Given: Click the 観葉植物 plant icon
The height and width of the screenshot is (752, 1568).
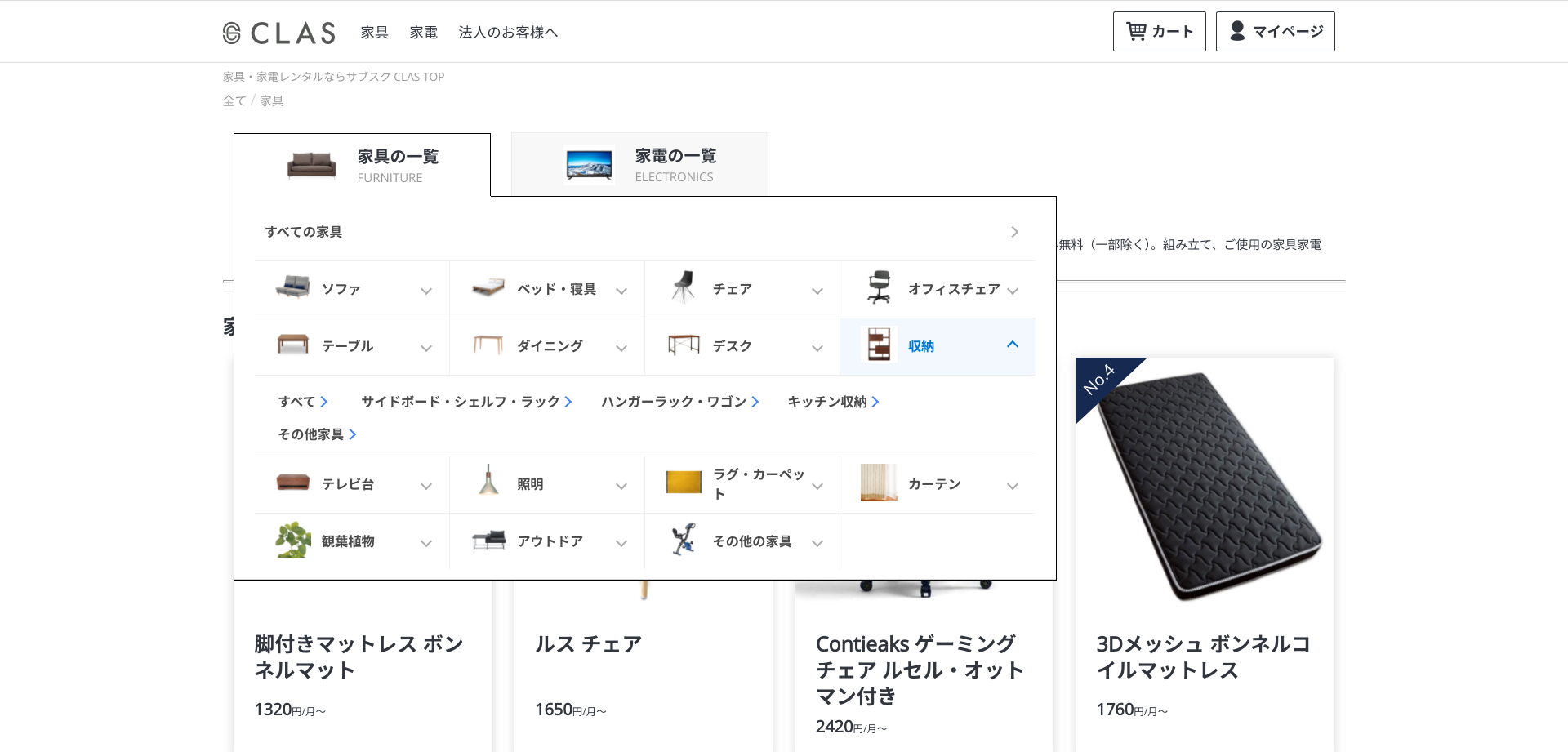Looking at the screenshot, I should pos(293,540).
